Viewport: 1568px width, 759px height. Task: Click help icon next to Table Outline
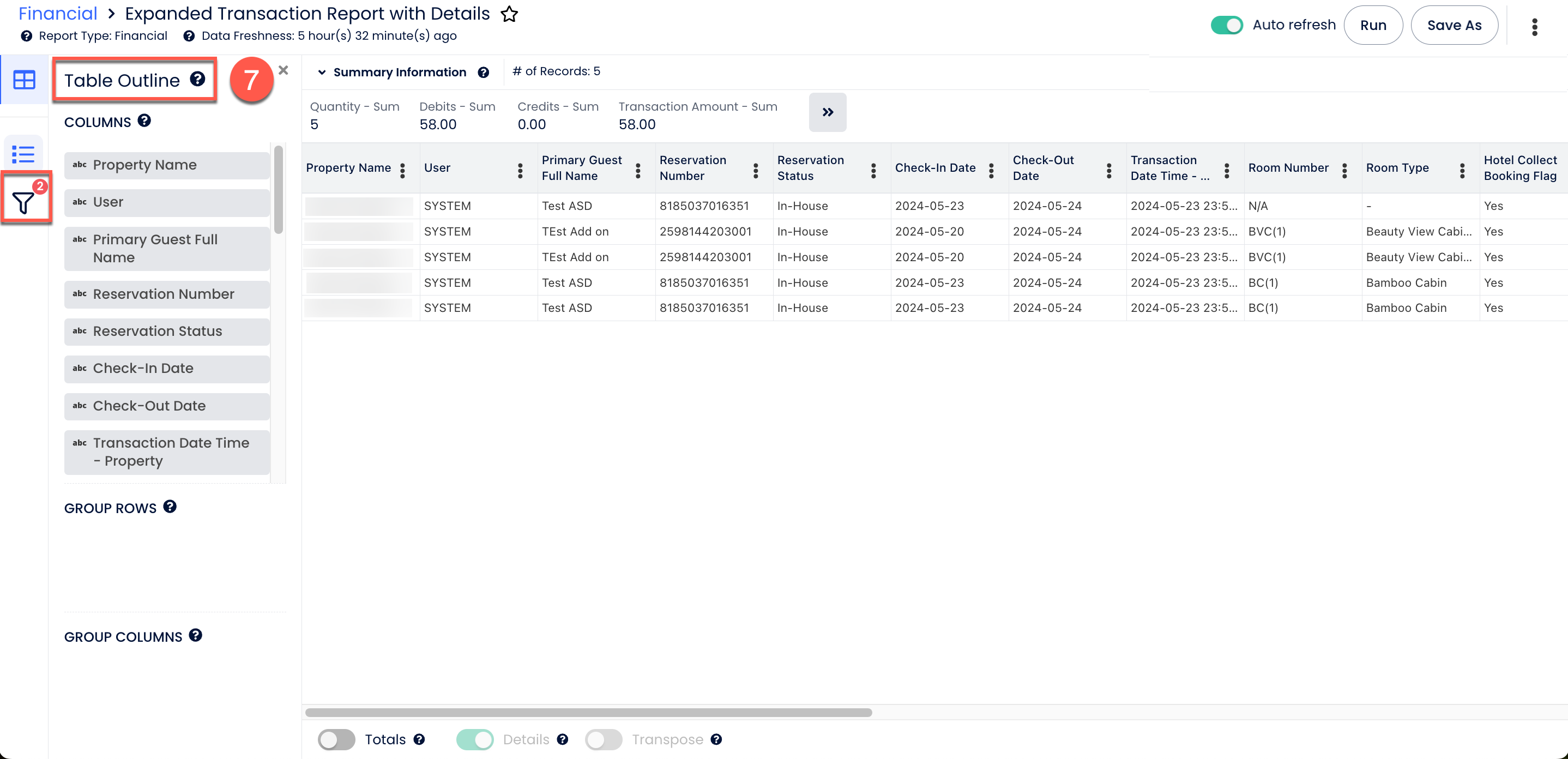pos(197,79)
